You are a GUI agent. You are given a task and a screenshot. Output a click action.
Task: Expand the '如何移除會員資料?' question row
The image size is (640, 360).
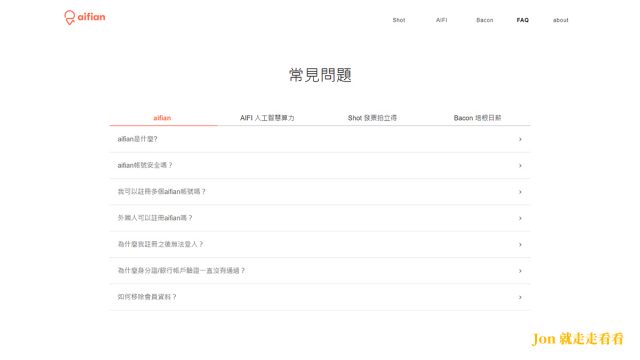320,297
